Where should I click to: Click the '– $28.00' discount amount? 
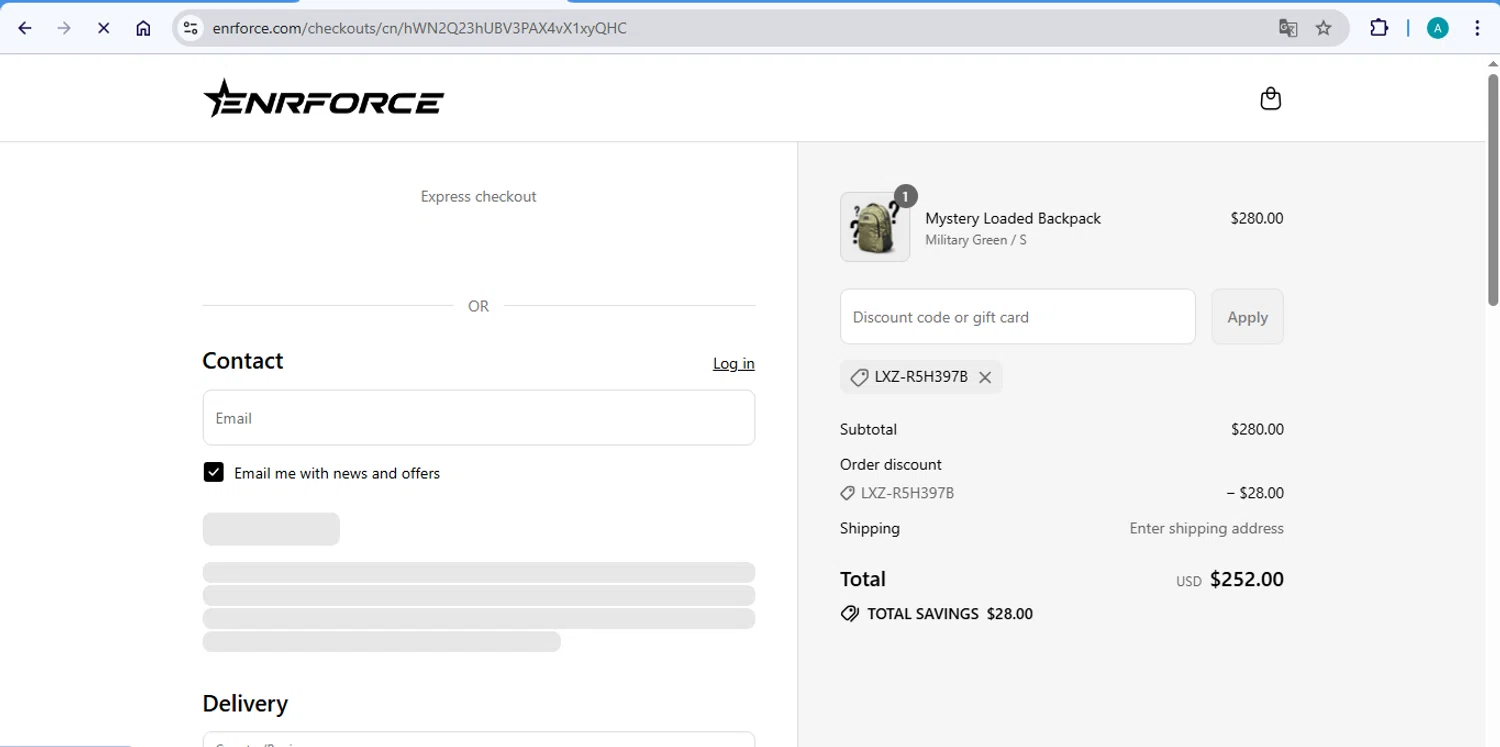pos(1255,493)
